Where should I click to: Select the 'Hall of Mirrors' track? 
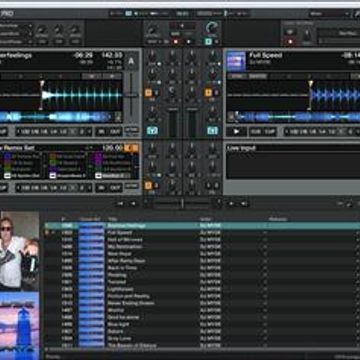pos(202,240)
